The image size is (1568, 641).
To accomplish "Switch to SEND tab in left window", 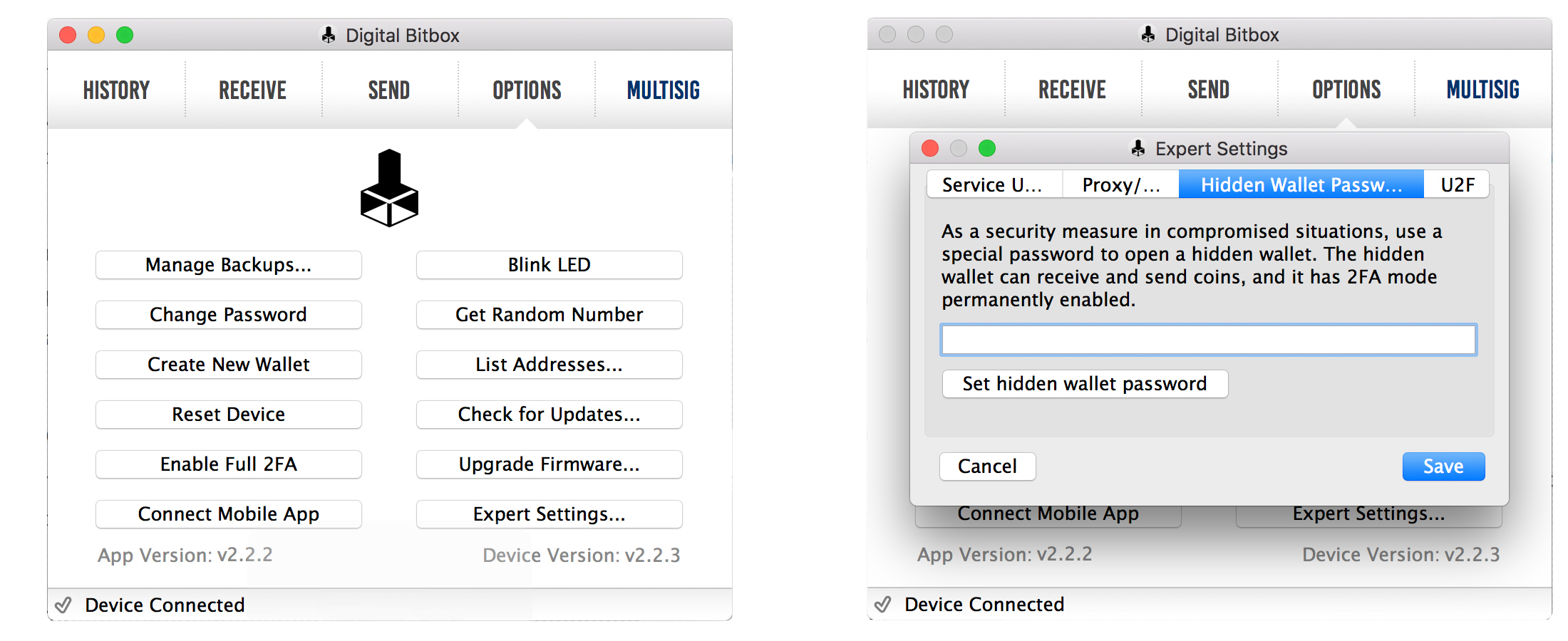I will click(x=389, y=90).
